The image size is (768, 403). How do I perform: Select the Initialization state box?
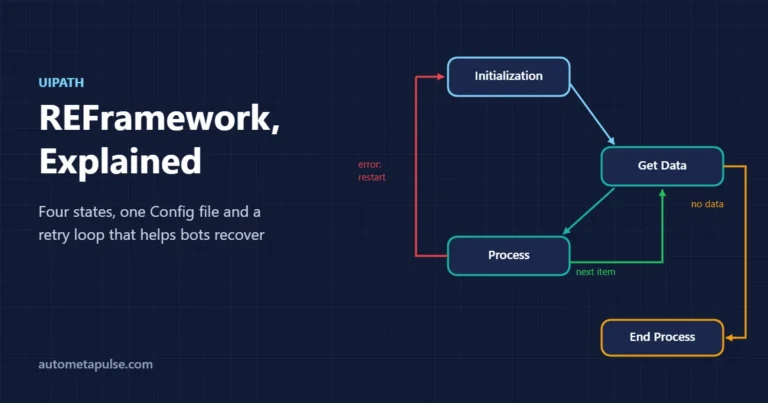point(508,76)
